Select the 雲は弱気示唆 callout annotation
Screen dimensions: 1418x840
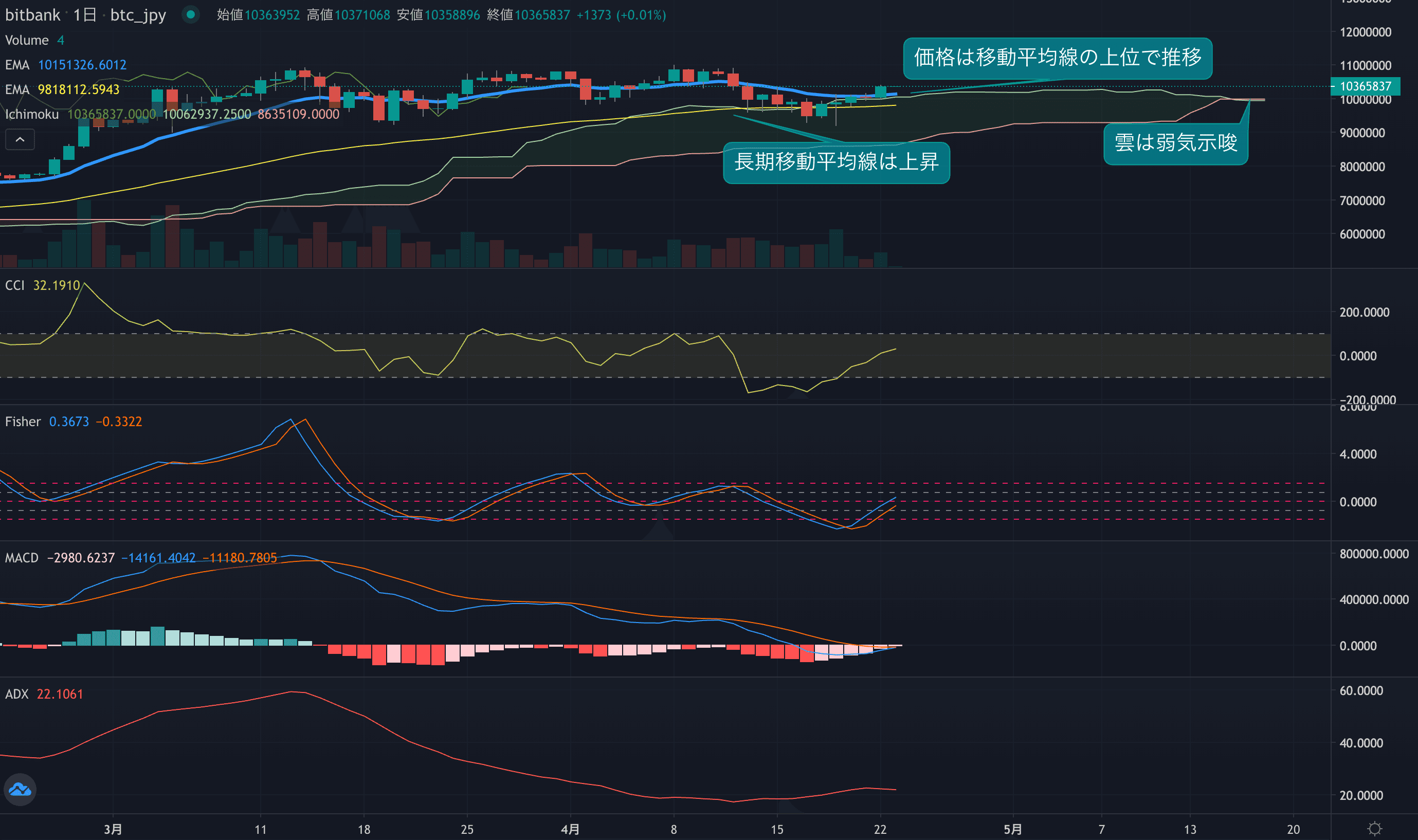tap(1175, 143)
